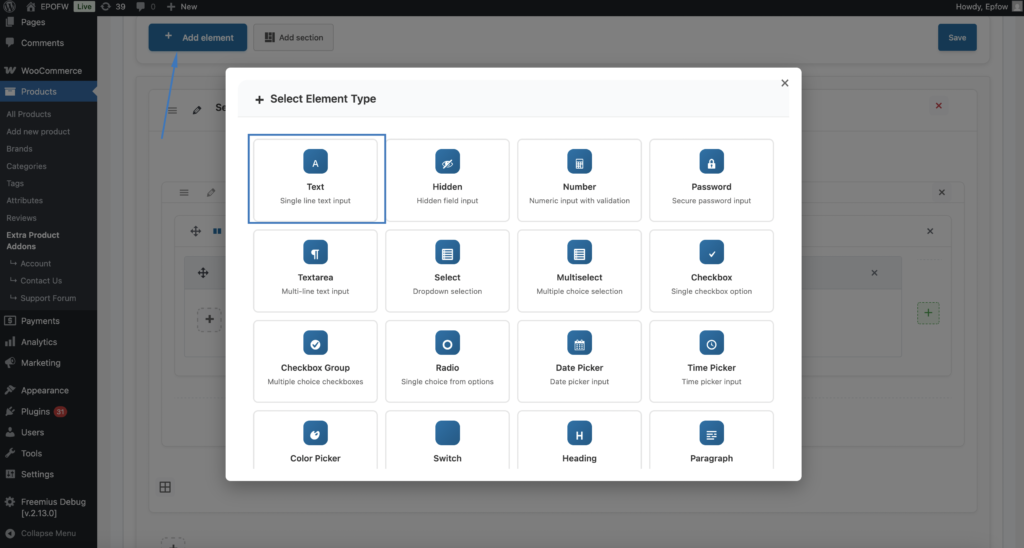
Task: Choose the Heading element icon
Action: pyautogui.click(x=579, y=433)
